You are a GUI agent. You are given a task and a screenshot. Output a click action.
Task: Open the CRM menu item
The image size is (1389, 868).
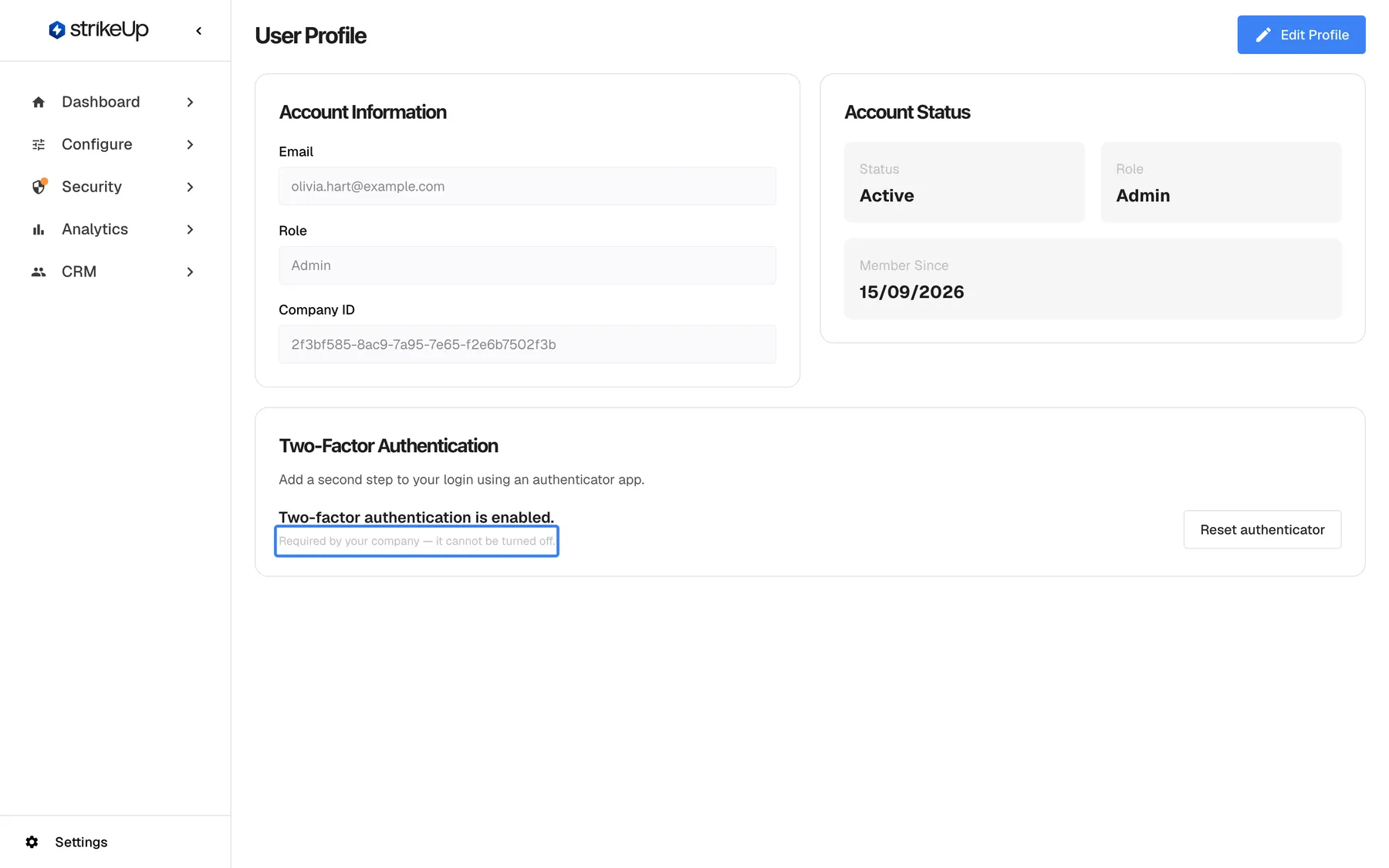(x=115, y=272)
